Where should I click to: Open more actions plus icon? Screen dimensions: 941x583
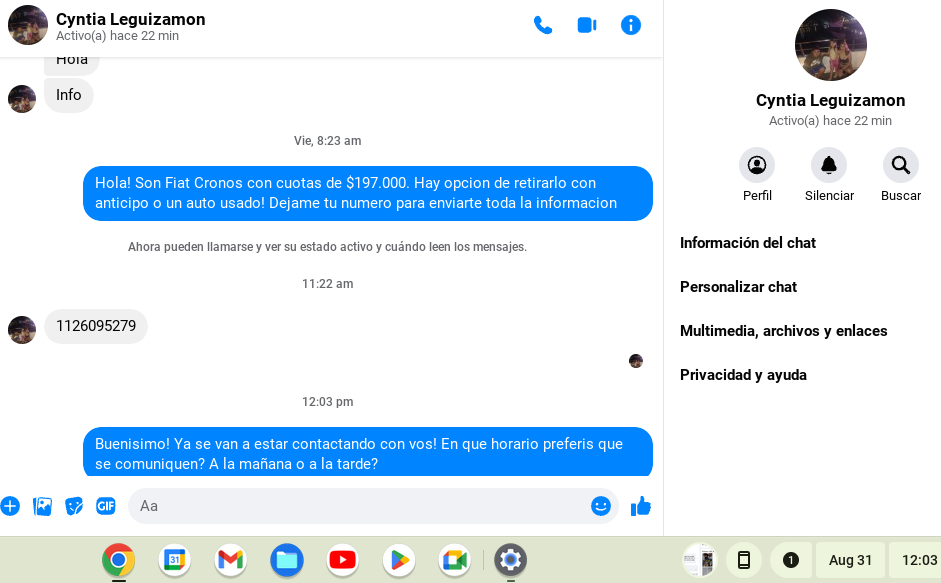point(10,506)
